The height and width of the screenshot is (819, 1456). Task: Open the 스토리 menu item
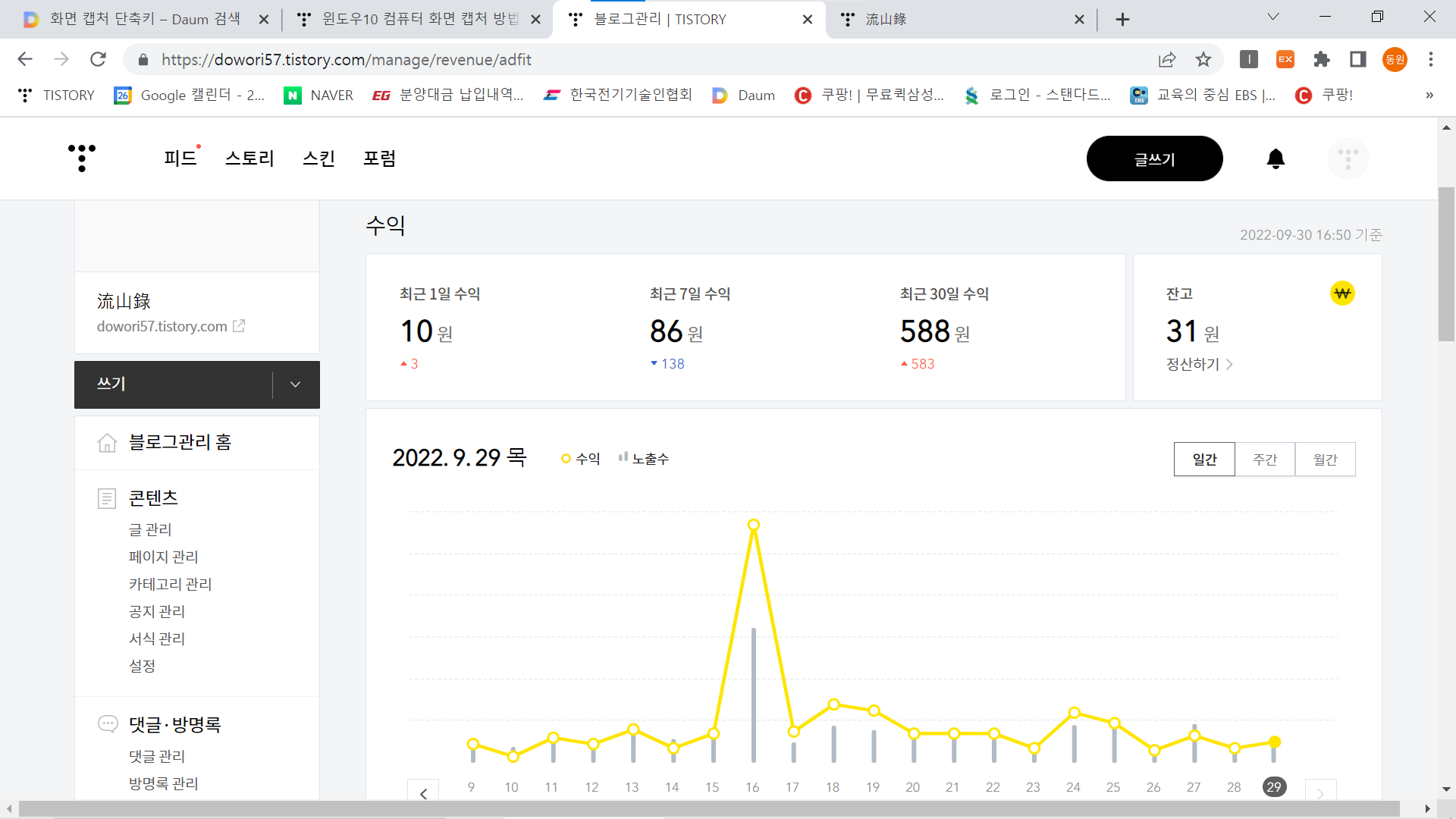click(x=249, y=158)
